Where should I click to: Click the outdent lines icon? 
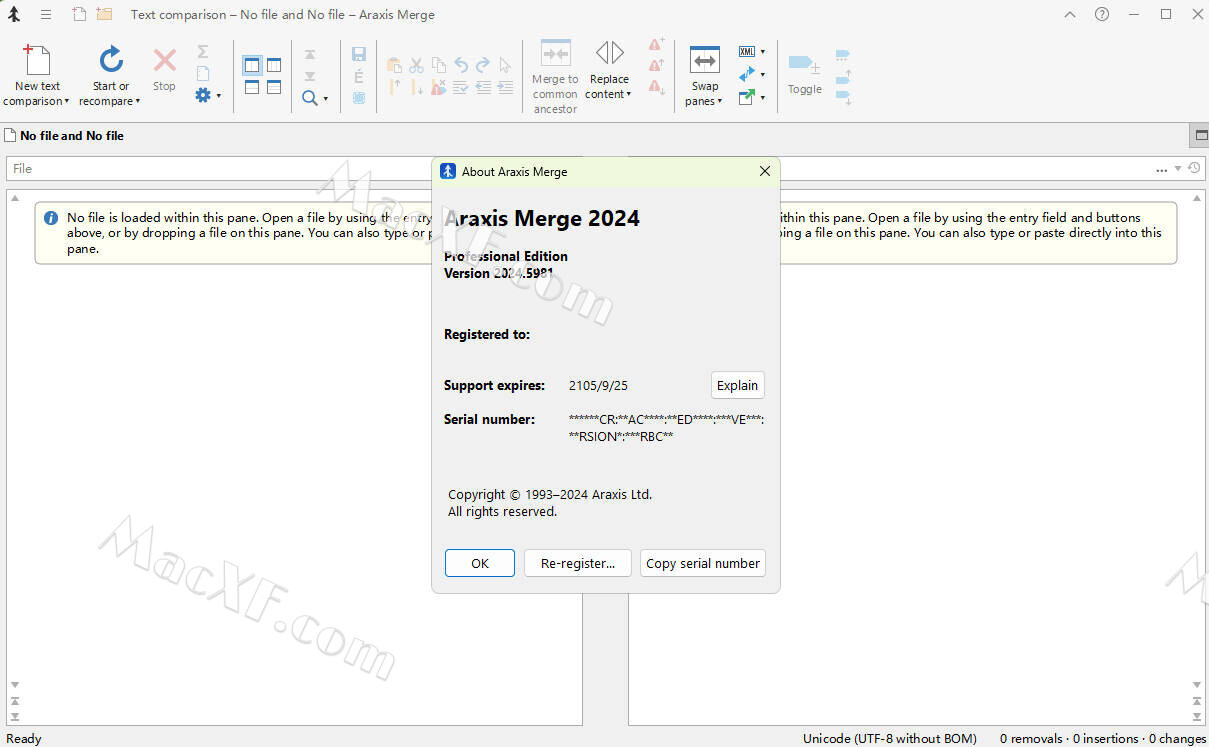tap(483, 87)
